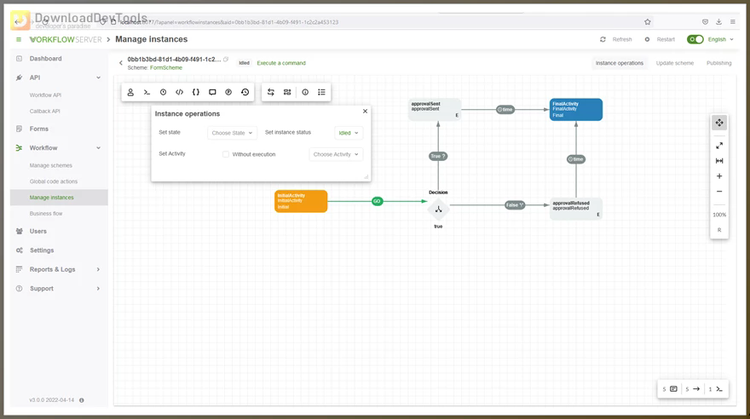Select the move/pan tool icon
Image resolution: width=750 pixels, height=419 pixels.
tap(719, 123)
